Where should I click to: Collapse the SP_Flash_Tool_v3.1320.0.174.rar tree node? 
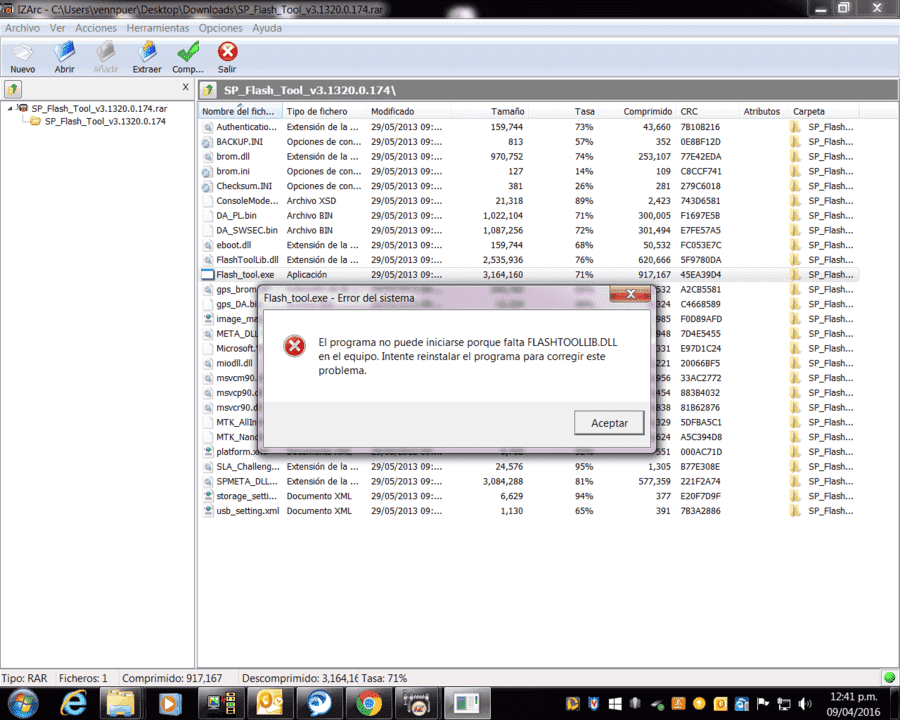click(x=10, y=108)
